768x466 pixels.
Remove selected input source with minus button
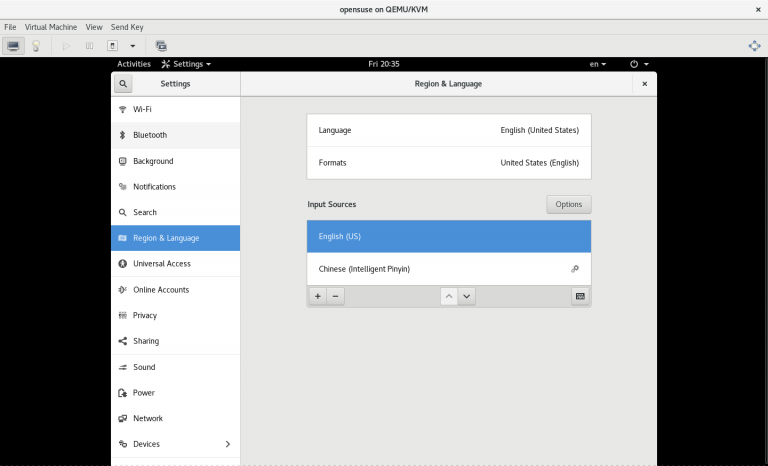pos(336,296)
